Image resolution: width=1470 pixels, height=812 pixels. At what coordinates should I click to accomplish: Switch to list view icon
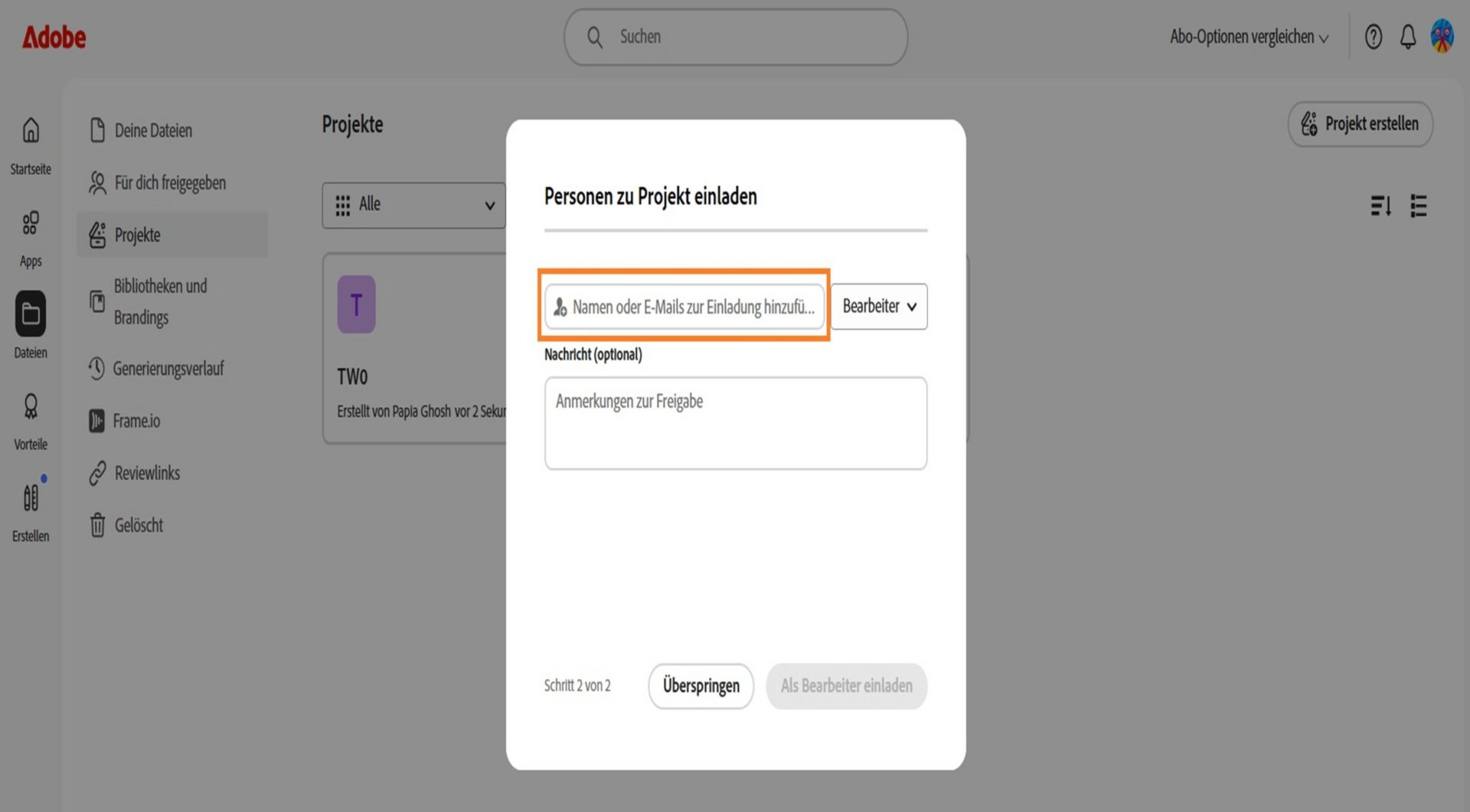[x=1418, y=205]
